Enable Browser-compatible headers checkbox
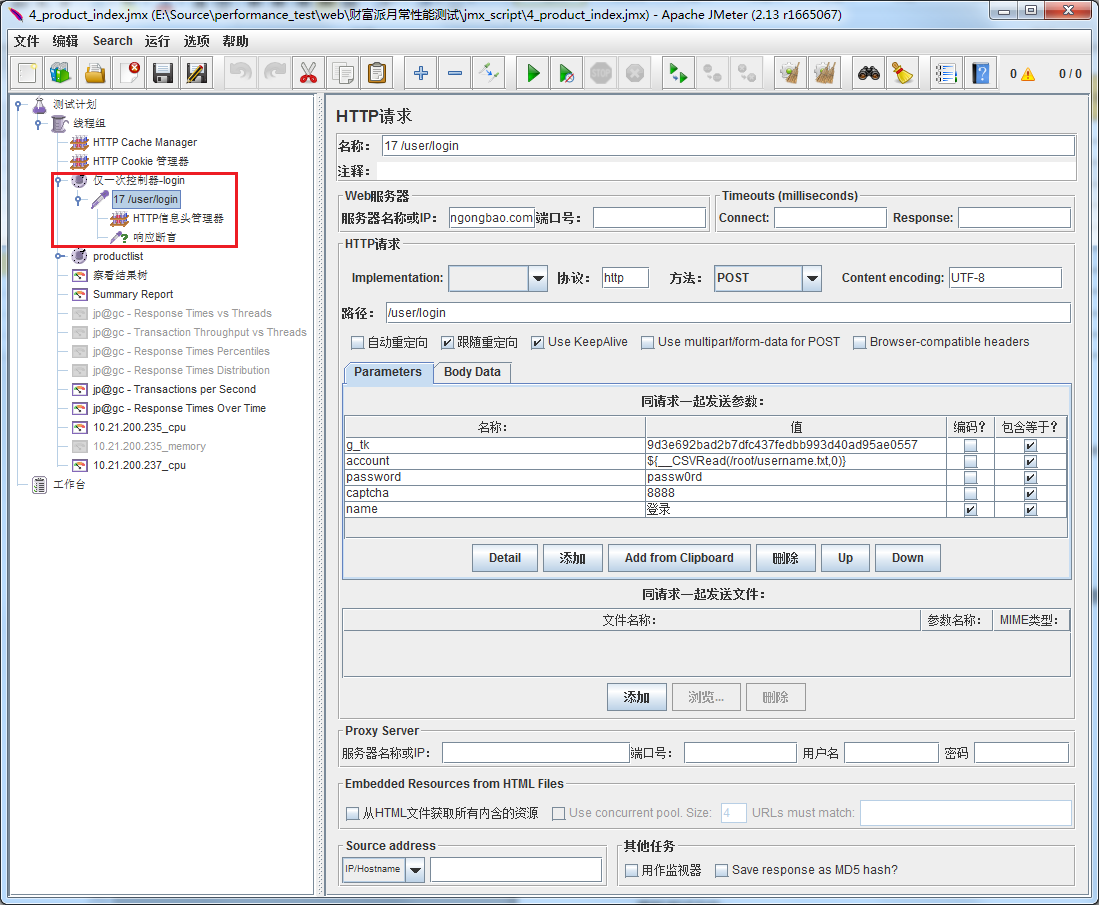1099x905 pixels. coord(859,343)
